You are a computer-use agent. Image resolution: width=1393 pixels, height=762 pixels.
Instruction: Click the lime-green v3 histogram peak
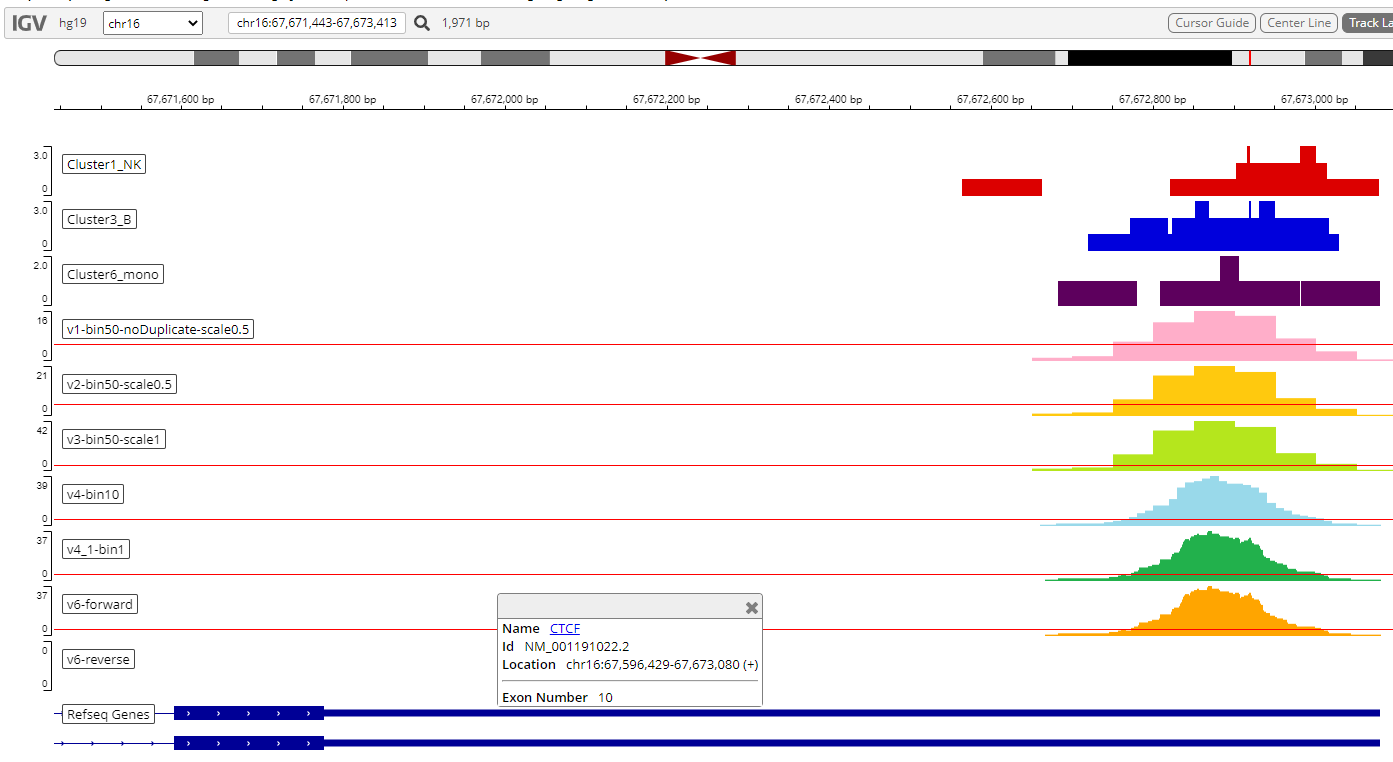(1214, 446)
